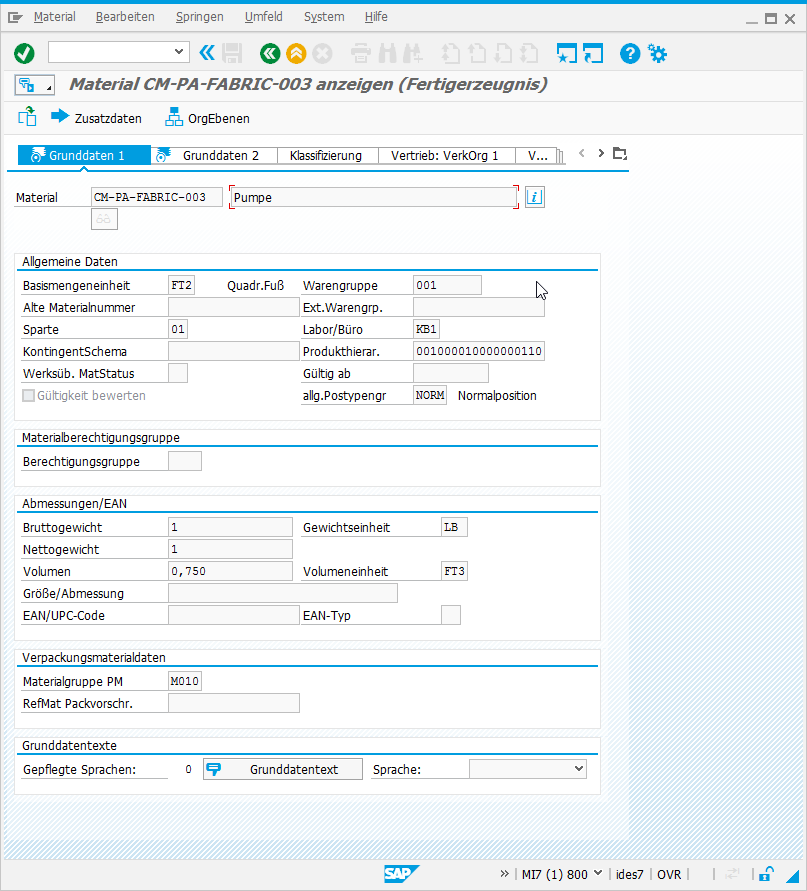Click the green checkmark Enter icon

pos(24,53)
